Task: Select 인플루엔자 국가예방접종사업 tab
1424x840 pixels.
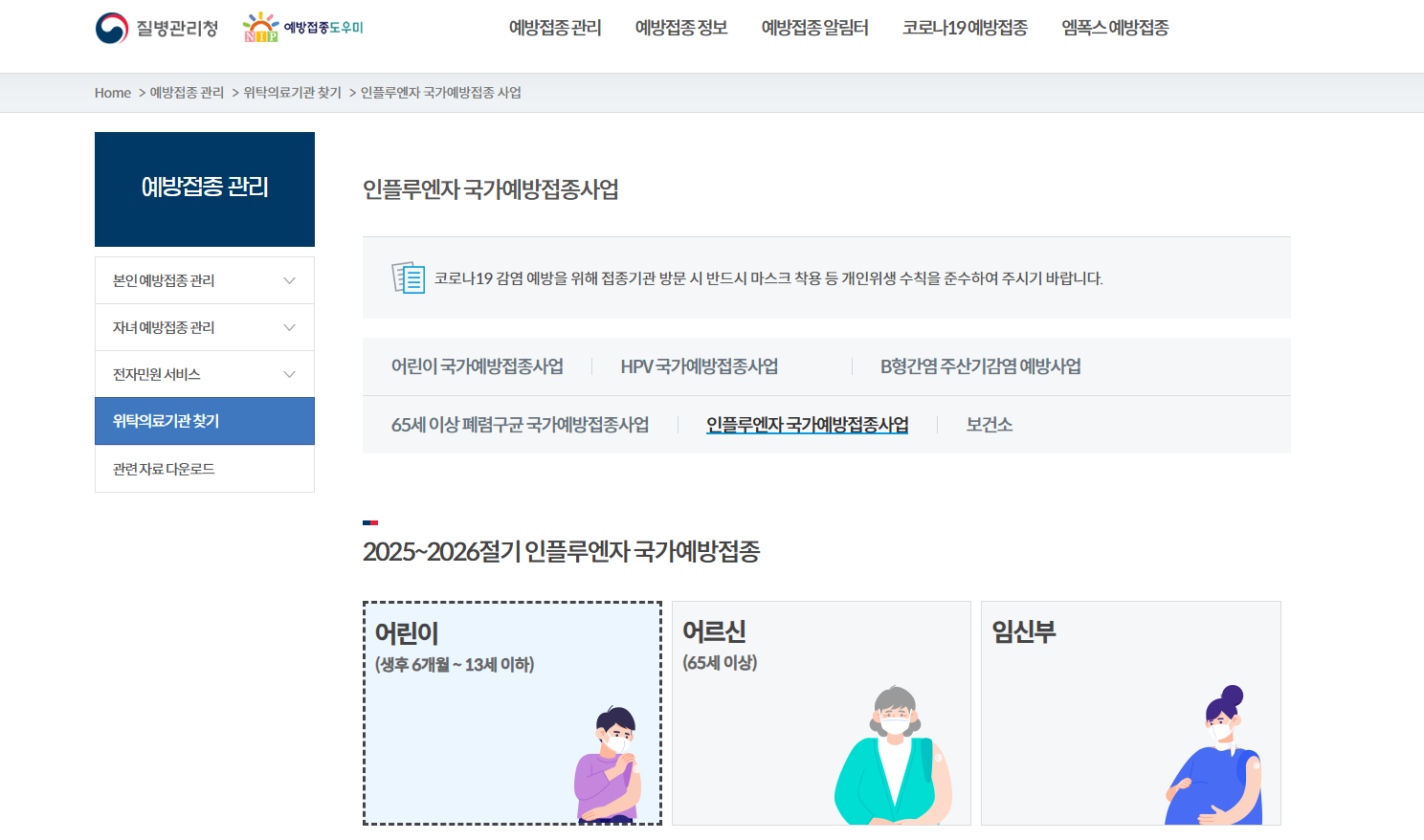Action: 808,425
